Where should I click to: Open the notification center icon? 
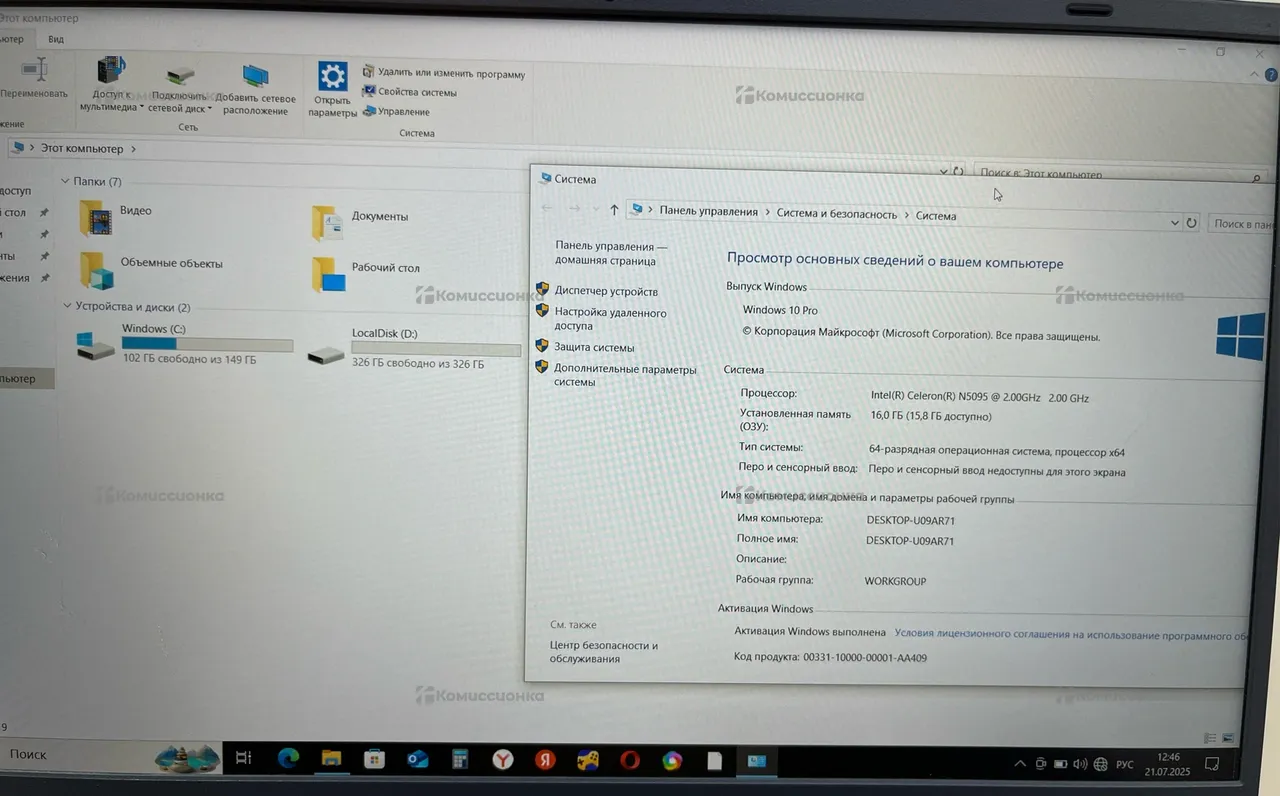click(1211, 765)
